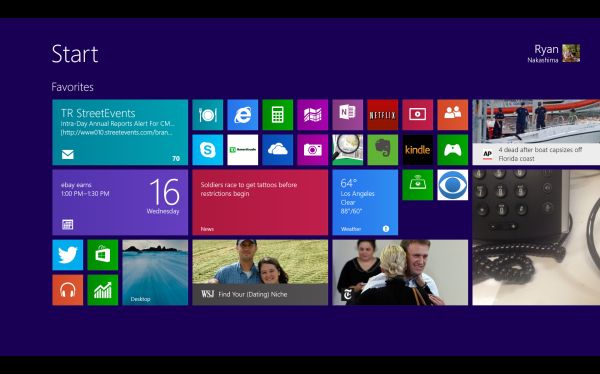Open the Calculator tile

(278, 115)
